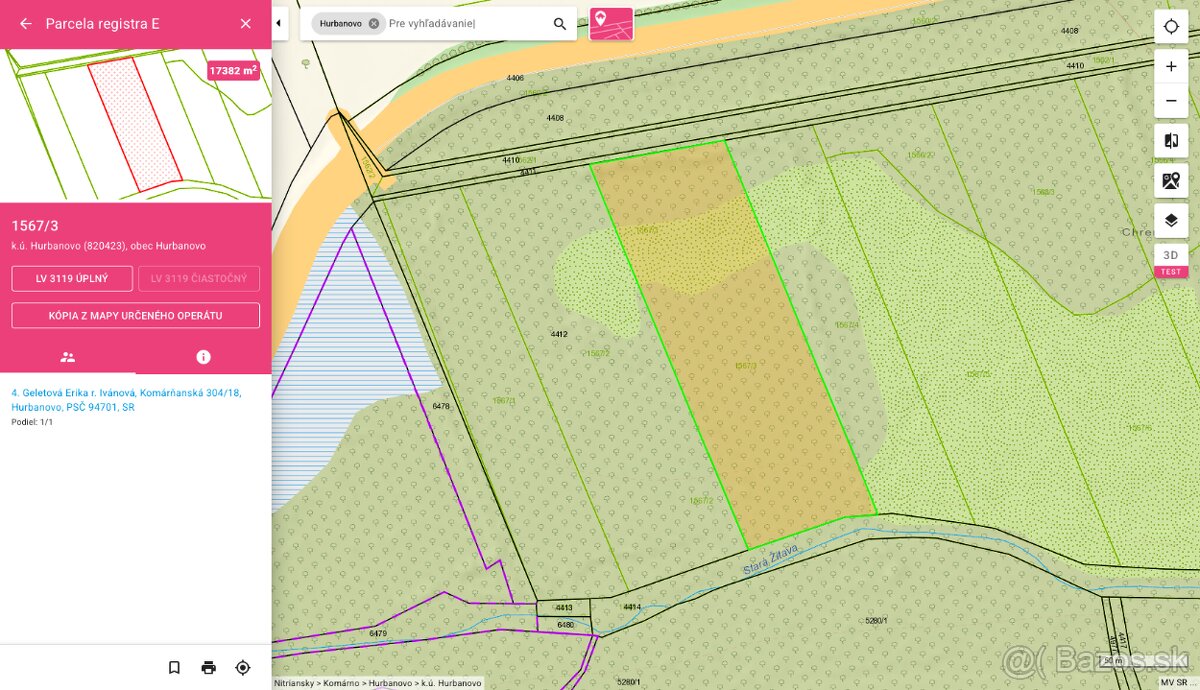Click the 1567/3 parcel title
1200x690 pixels.
point(35,226)
